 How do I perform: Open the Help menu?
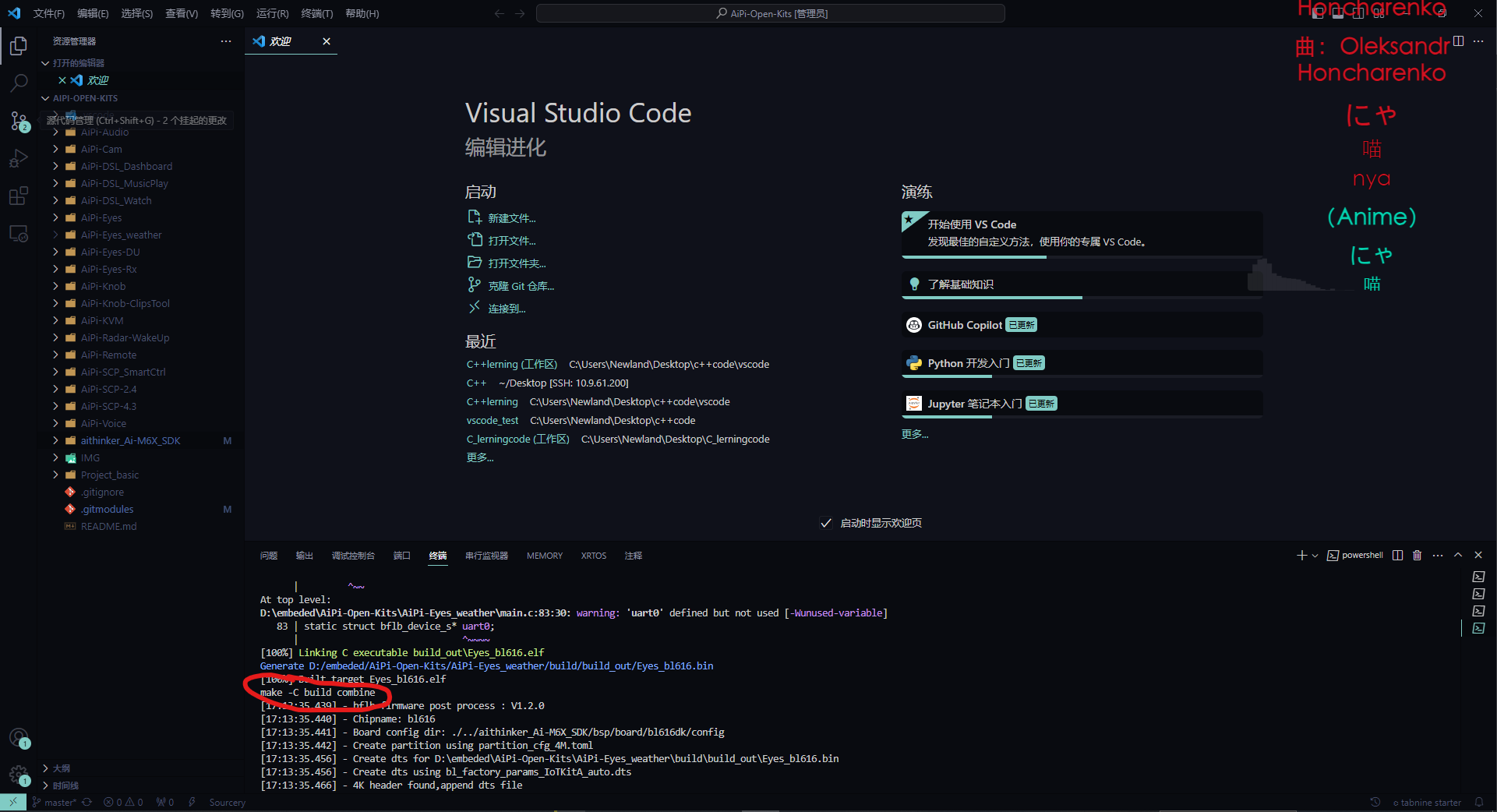362,13
